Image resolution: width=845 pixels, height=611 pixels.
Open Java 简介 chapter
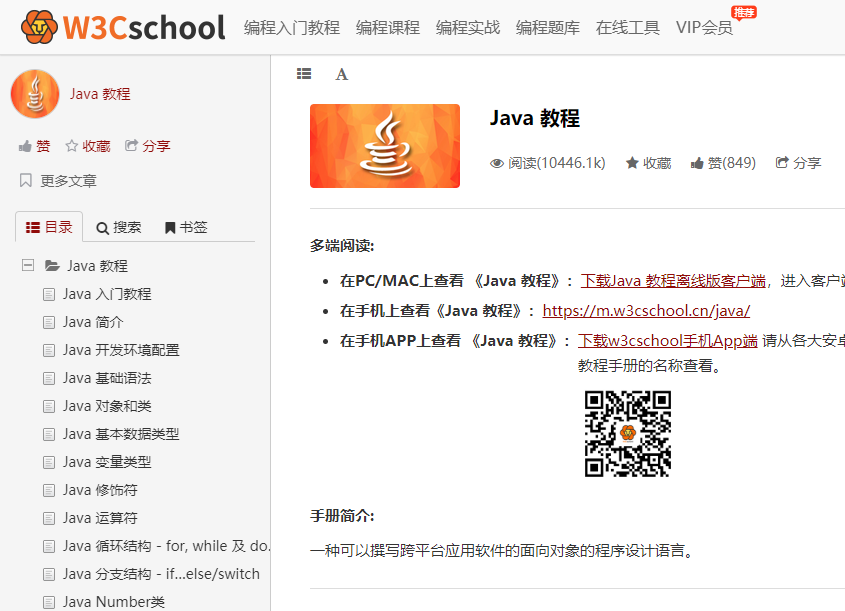pos(93,322)
